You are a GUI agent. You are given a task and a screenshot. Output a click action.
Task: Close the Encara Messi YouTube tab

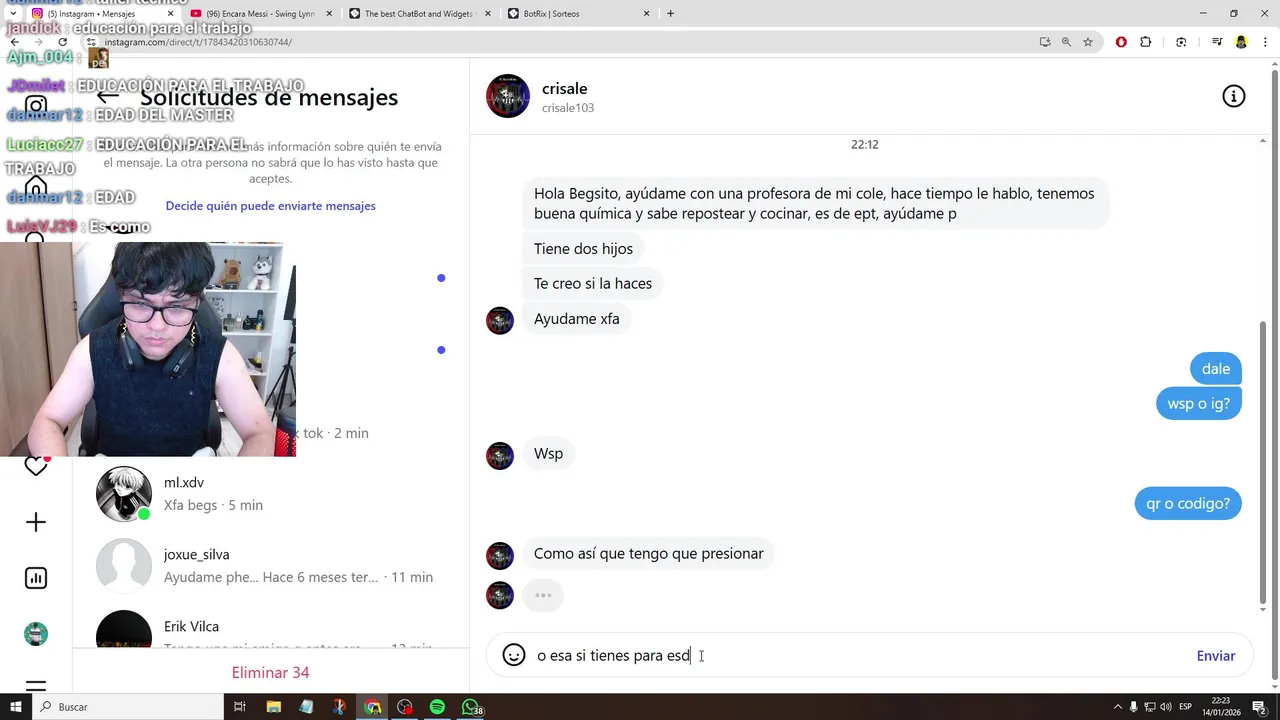coord(329,14)
